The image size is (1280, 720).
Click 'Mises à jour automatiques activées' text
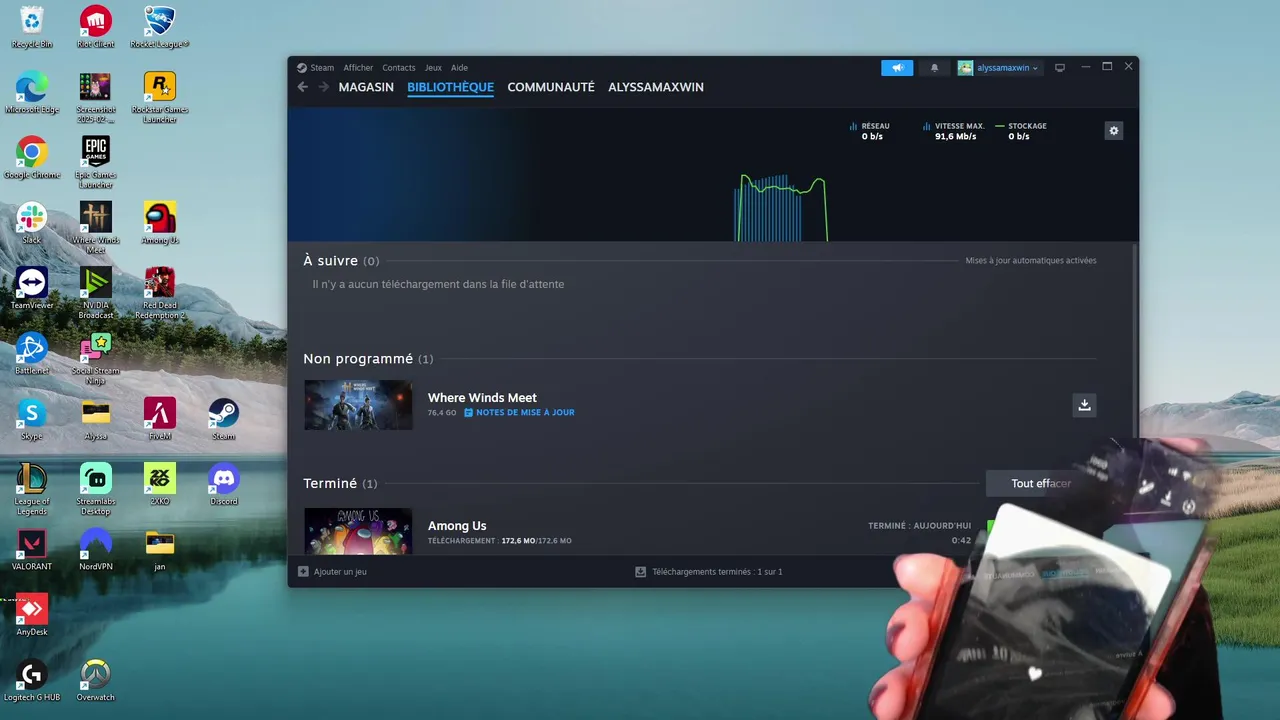[x=1031, y=261]
